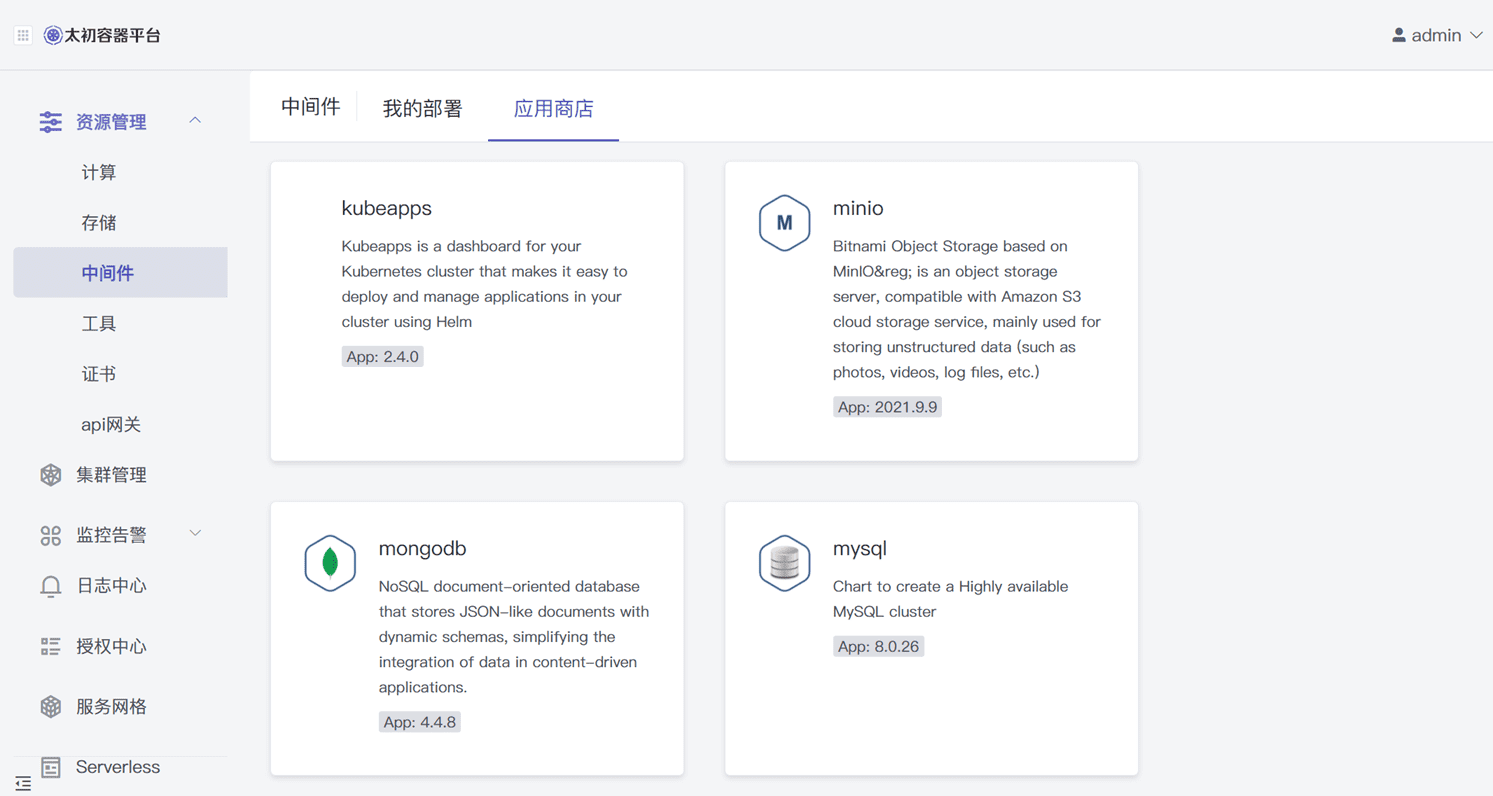Click kubeapps App: 2.4.0 version tag
This screenshot has height=796, width=1493.
coord(382,357)
